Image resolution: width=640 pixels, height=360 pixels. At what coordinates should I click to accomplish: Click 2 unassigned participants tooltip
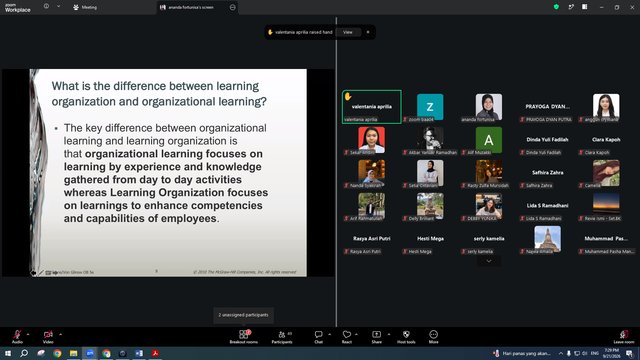point(244,315)
